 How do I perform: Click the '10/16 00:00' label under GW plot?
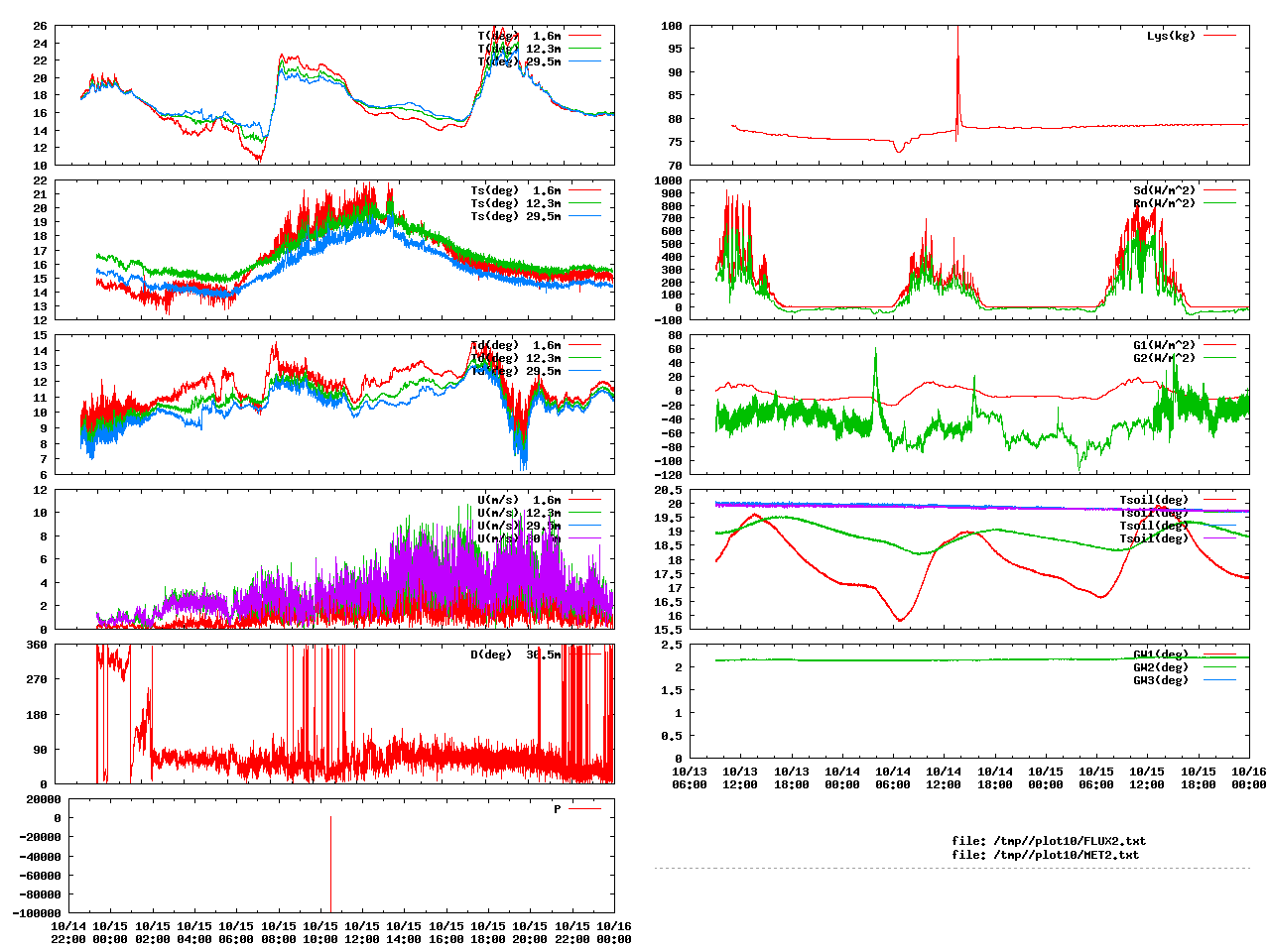tap(1248, 777)
